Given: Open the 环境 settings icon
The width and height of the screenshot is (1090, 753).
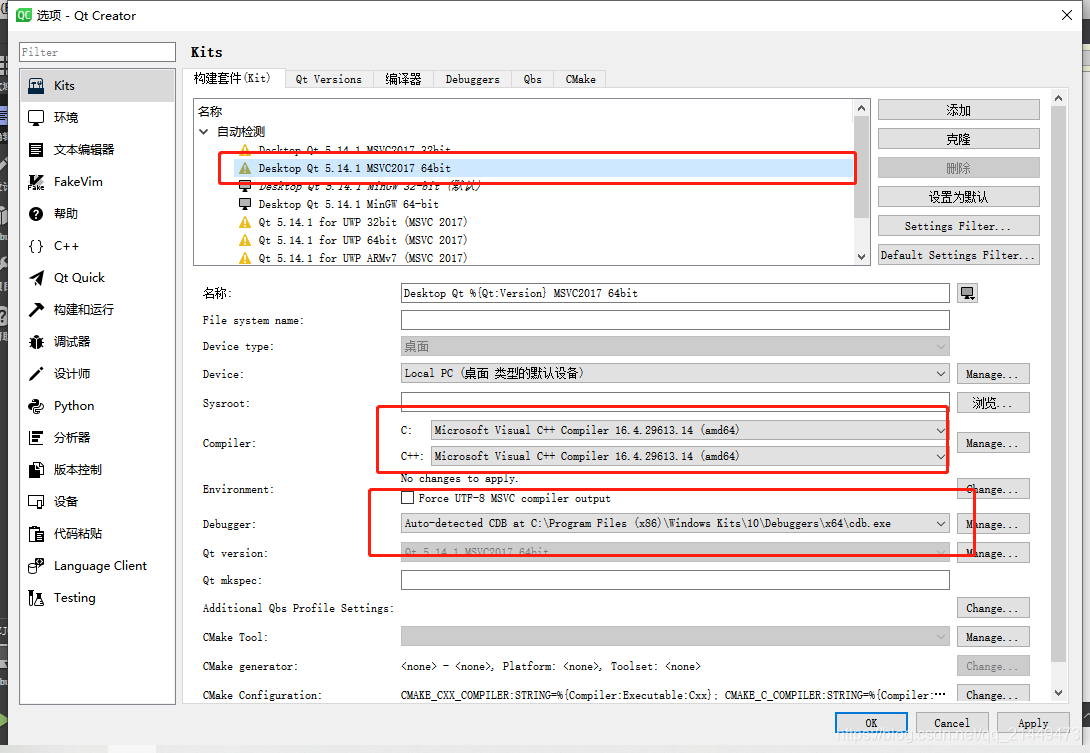Looking at the screenshot, I should [36, 118].
